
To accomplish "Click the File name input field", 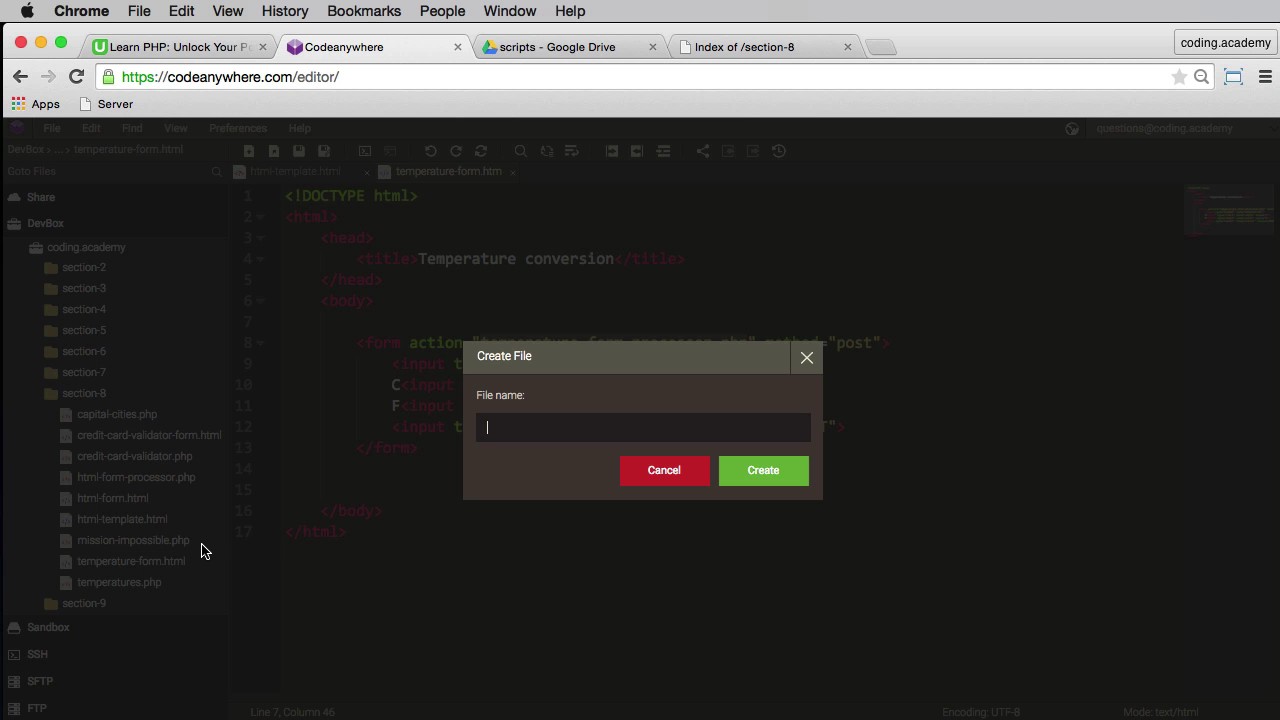I will [x=643, y=427].
